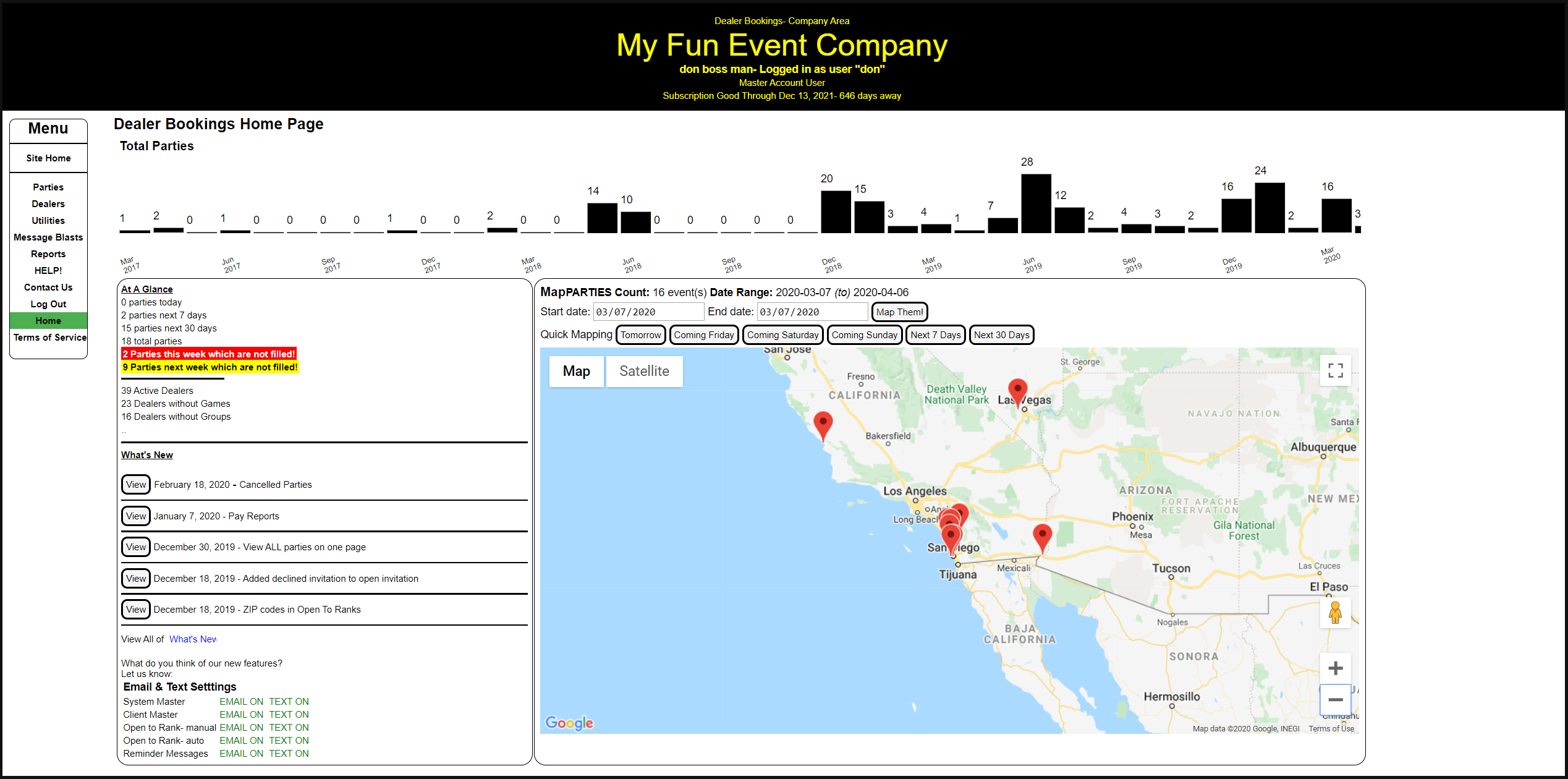Zoom out on the map
1568x779 pixels.
1335,700
